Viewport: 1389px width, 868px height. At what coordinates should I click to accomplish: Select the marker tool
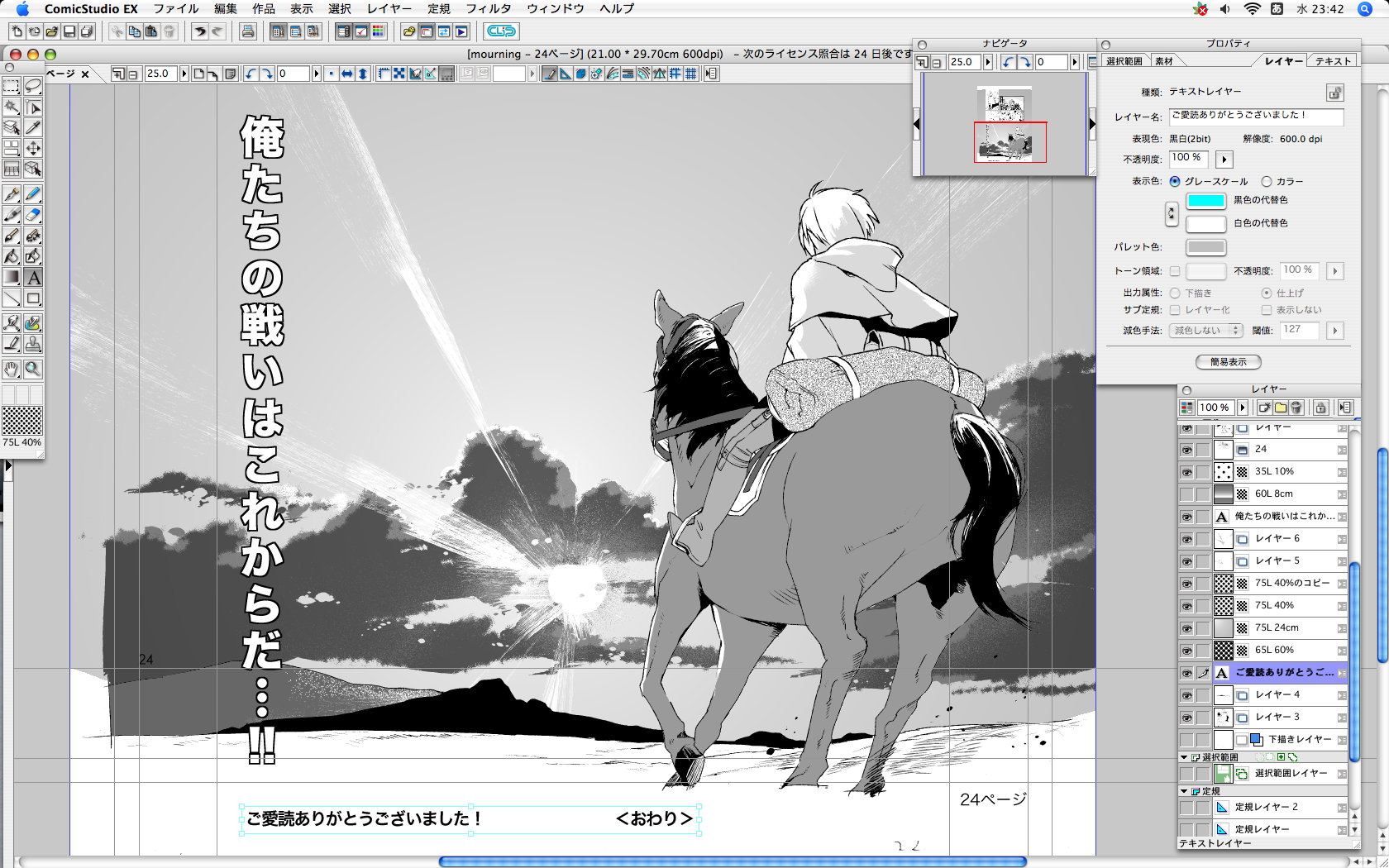click(12, 215)
